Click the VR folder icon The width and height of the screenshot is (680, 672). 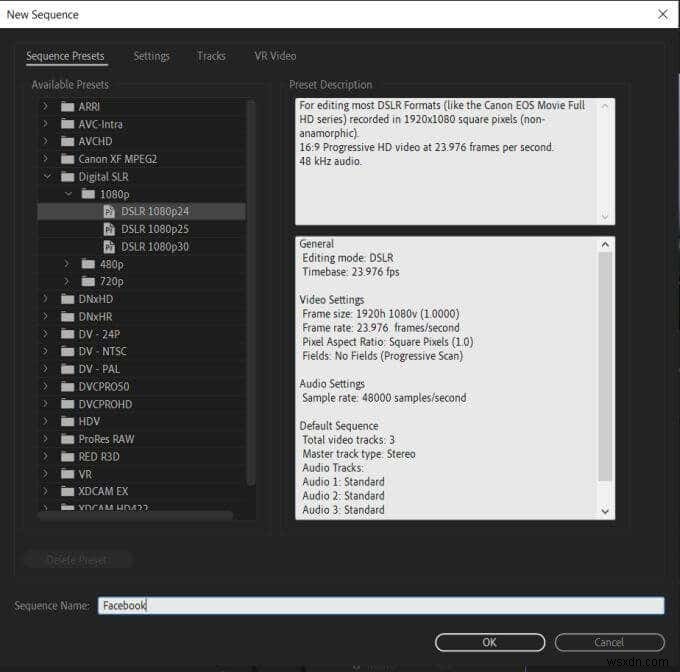pos(67,474)
